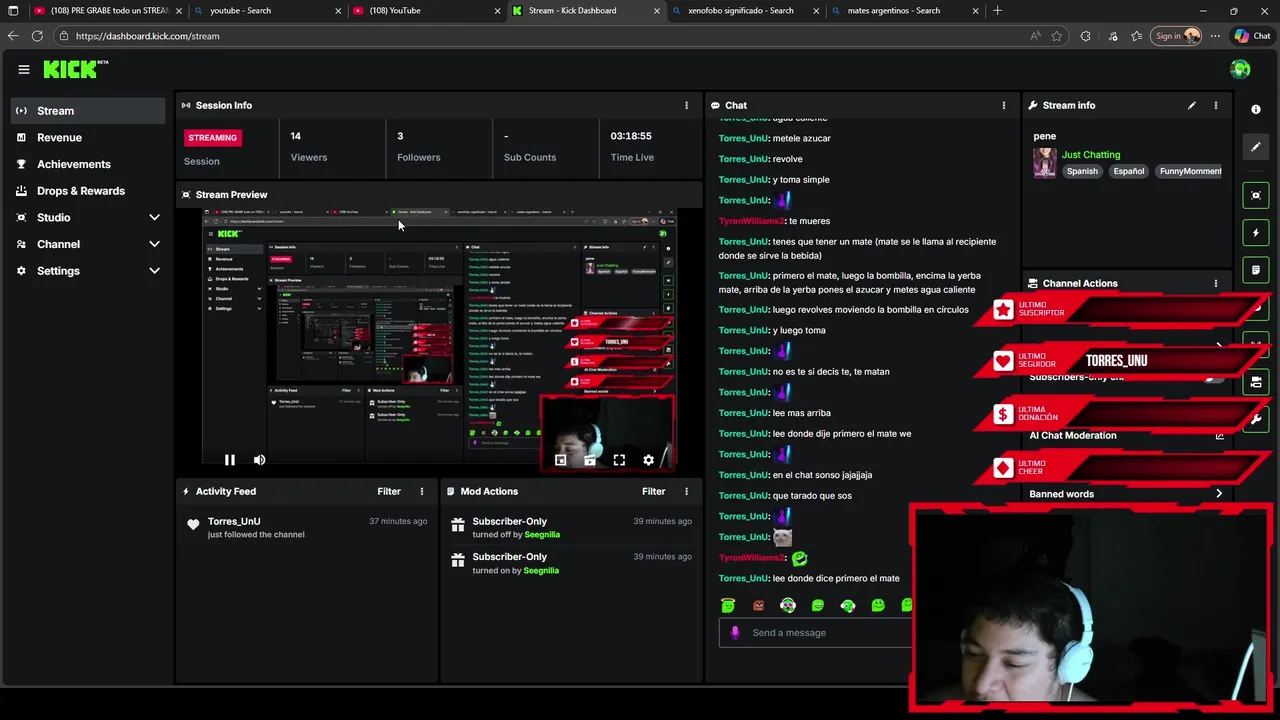Click the STREAMING status badge
The height and width of the screenshot is (720, 1280).
click(212, 138)
